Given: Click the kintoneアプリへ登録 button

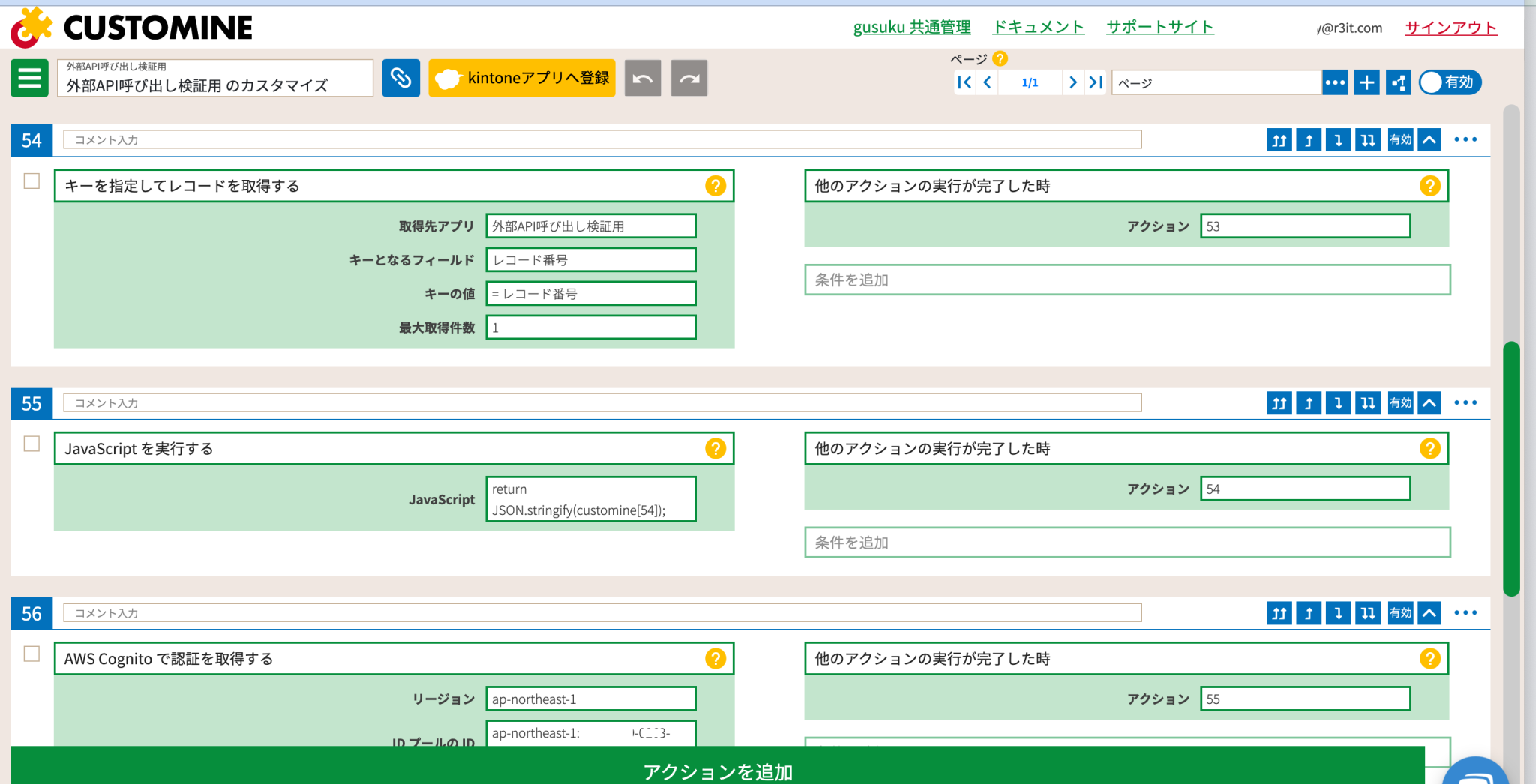Looking at the screenshot, I should pyautogui.click(x=521, y=78).
